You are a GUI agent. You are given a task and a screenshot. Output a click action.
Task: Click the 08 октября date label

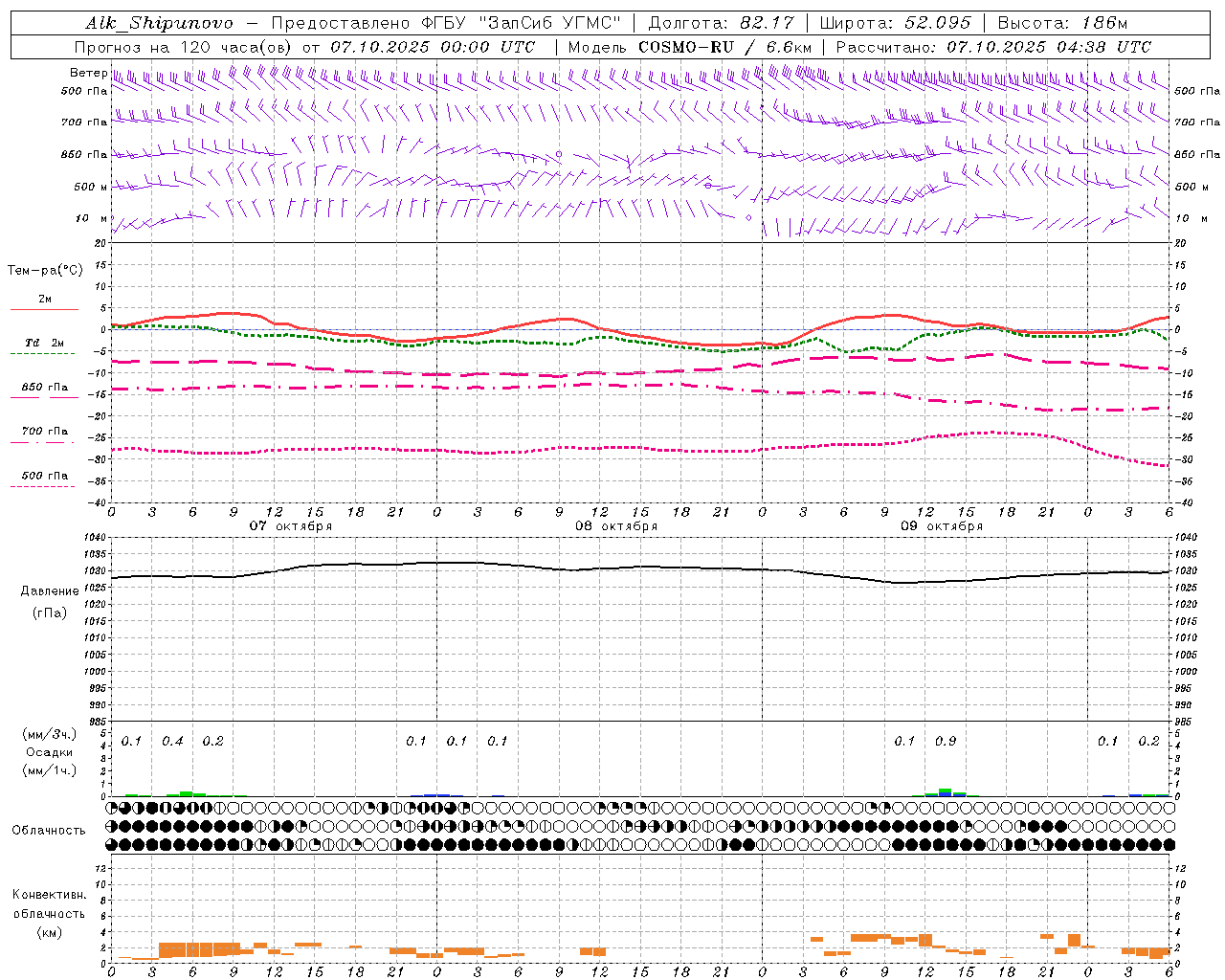point(616,526)
